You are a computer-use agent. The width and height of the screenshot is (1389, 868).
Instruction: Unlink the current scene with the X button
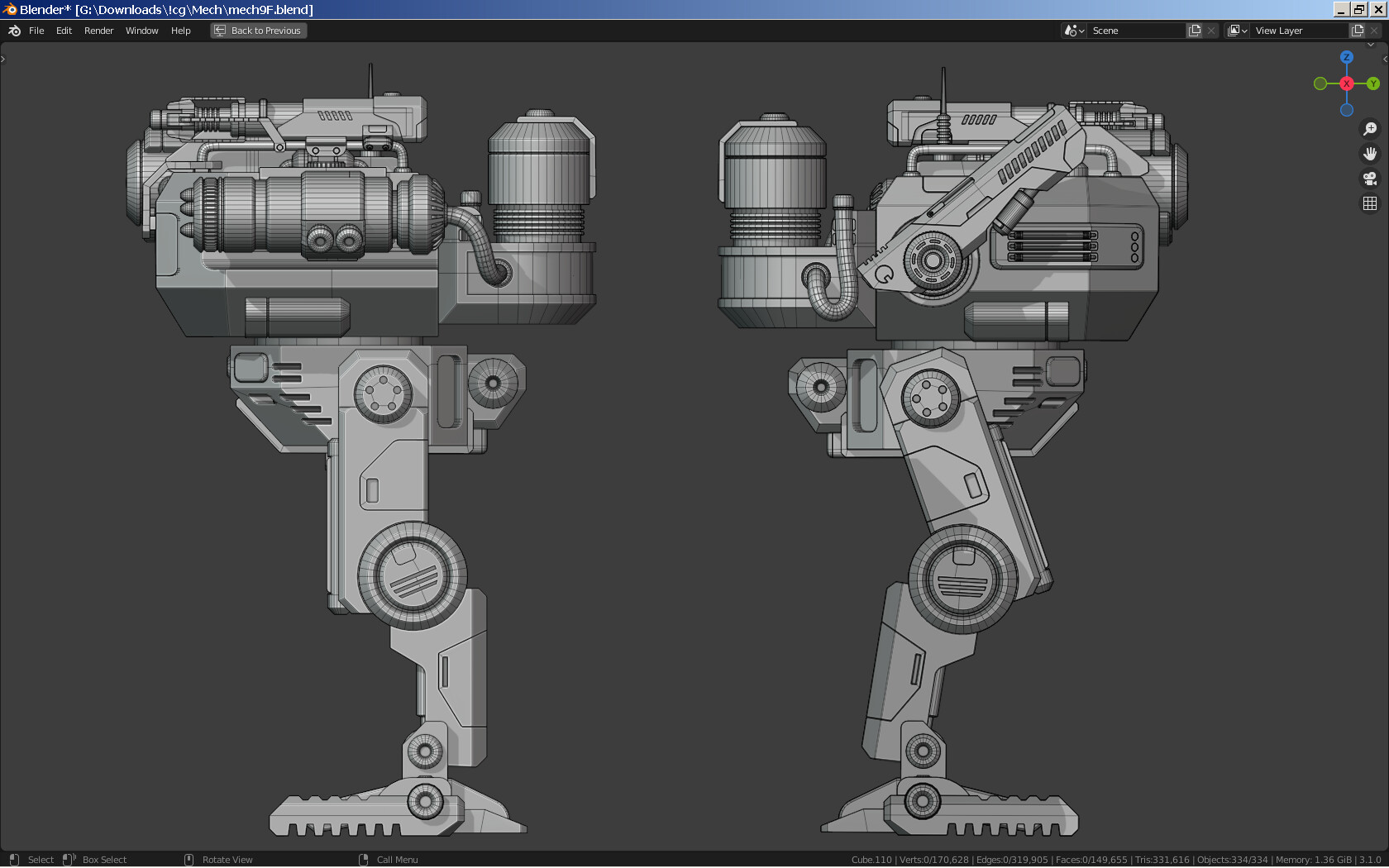1211,30
